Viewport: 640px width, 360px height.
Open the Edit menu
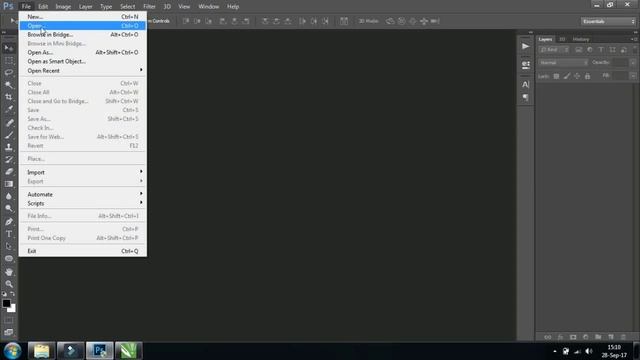click(x=43, y=7)
